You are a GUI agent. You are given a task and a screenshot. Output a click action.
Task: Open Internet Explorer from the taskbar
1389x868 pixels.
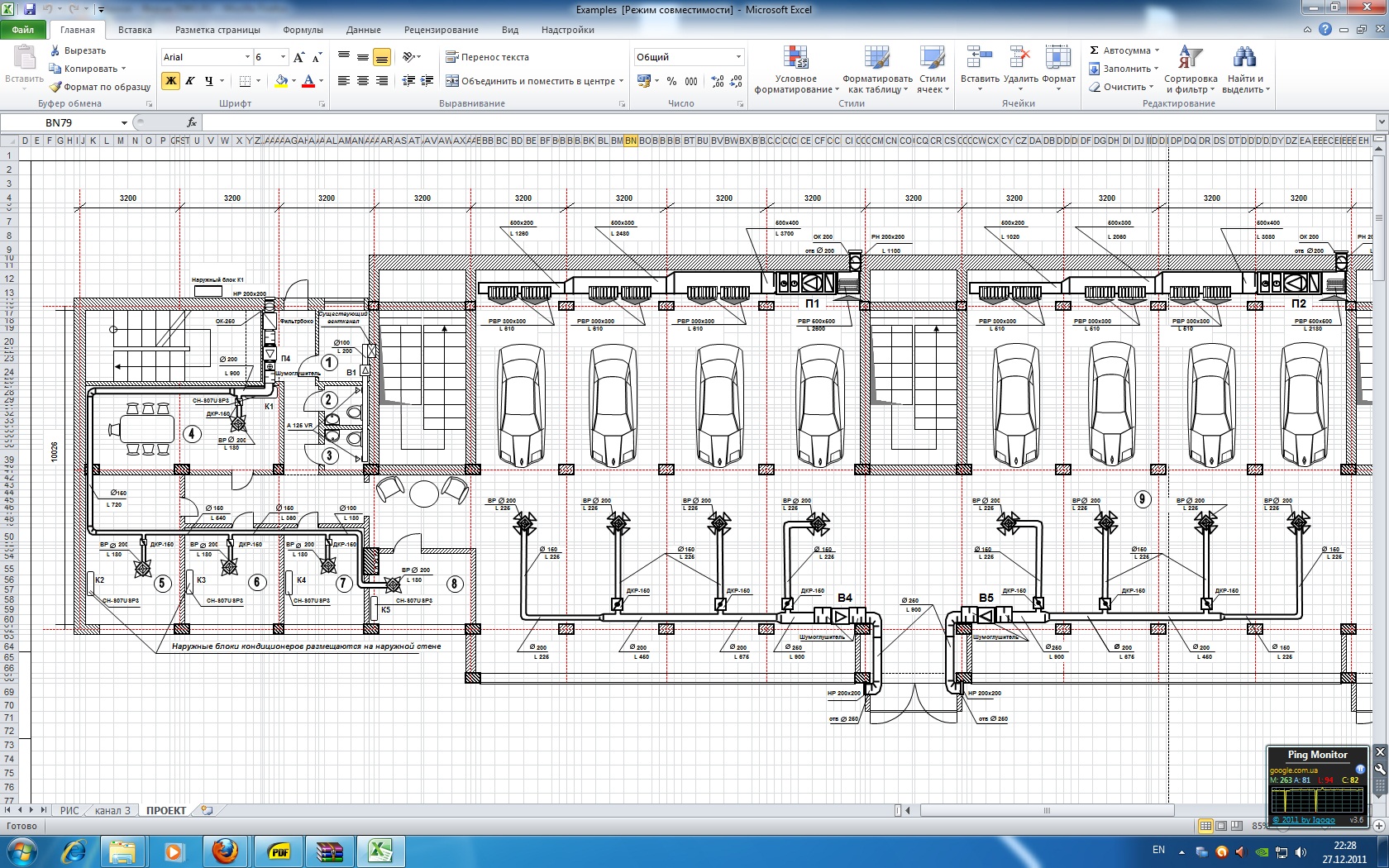(x=74, y=851)
